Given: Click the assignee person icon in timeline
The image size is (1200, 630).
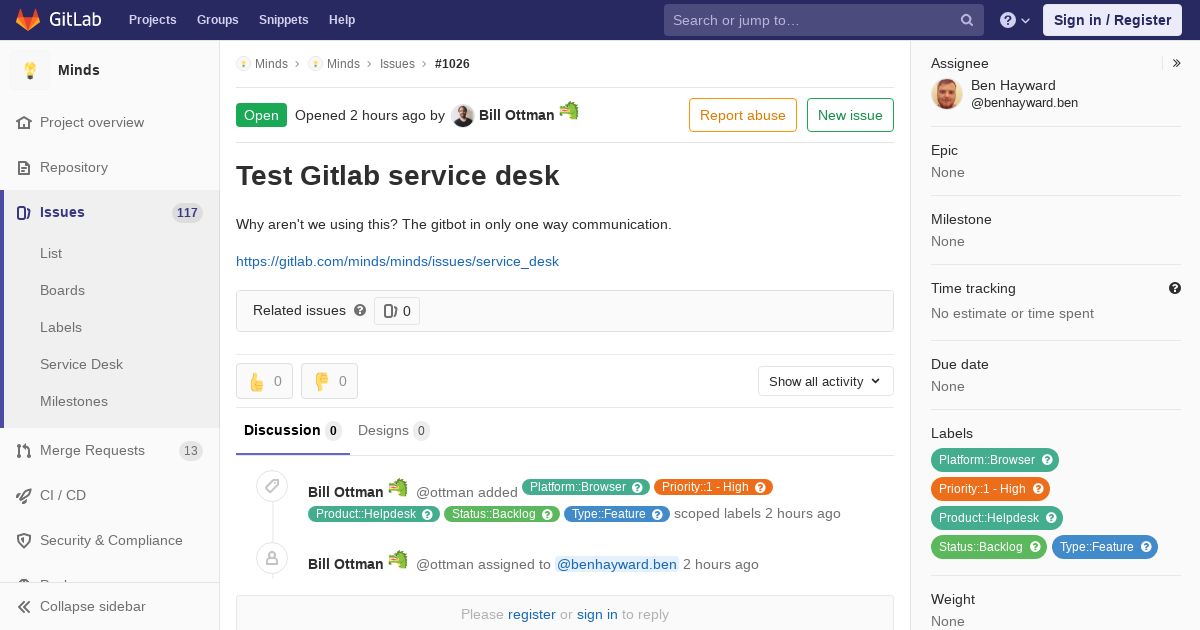Looking at the screenshot, I should click(272, 559).
